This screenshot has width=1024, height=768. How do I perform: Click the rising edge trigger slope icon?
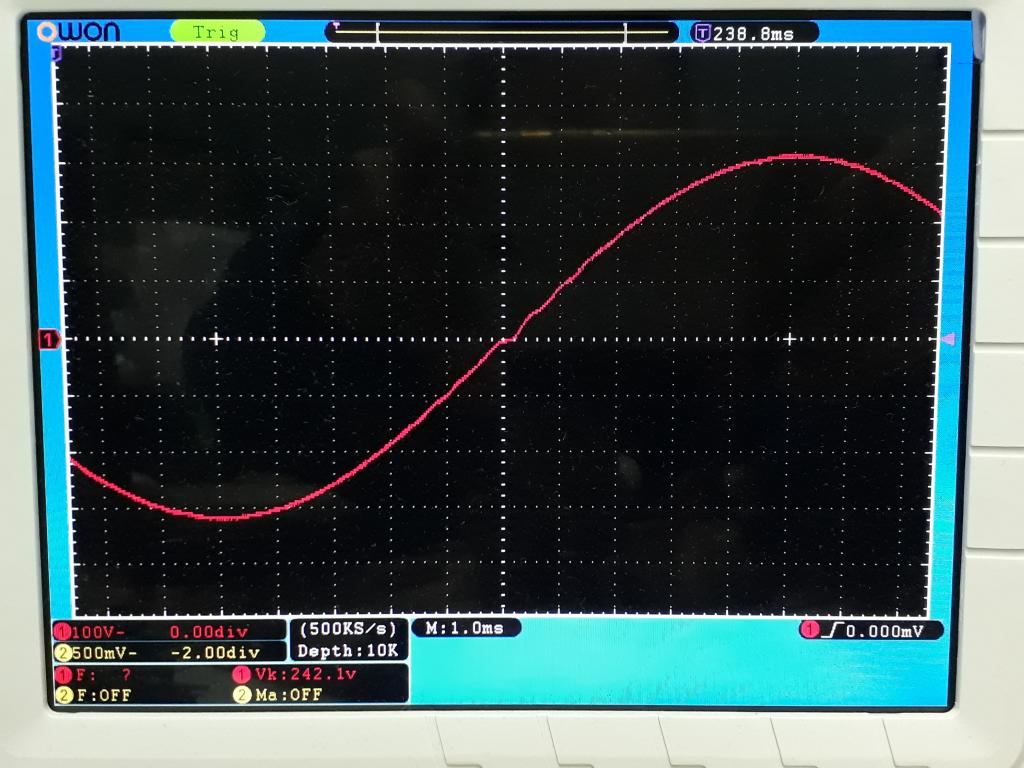832,630
